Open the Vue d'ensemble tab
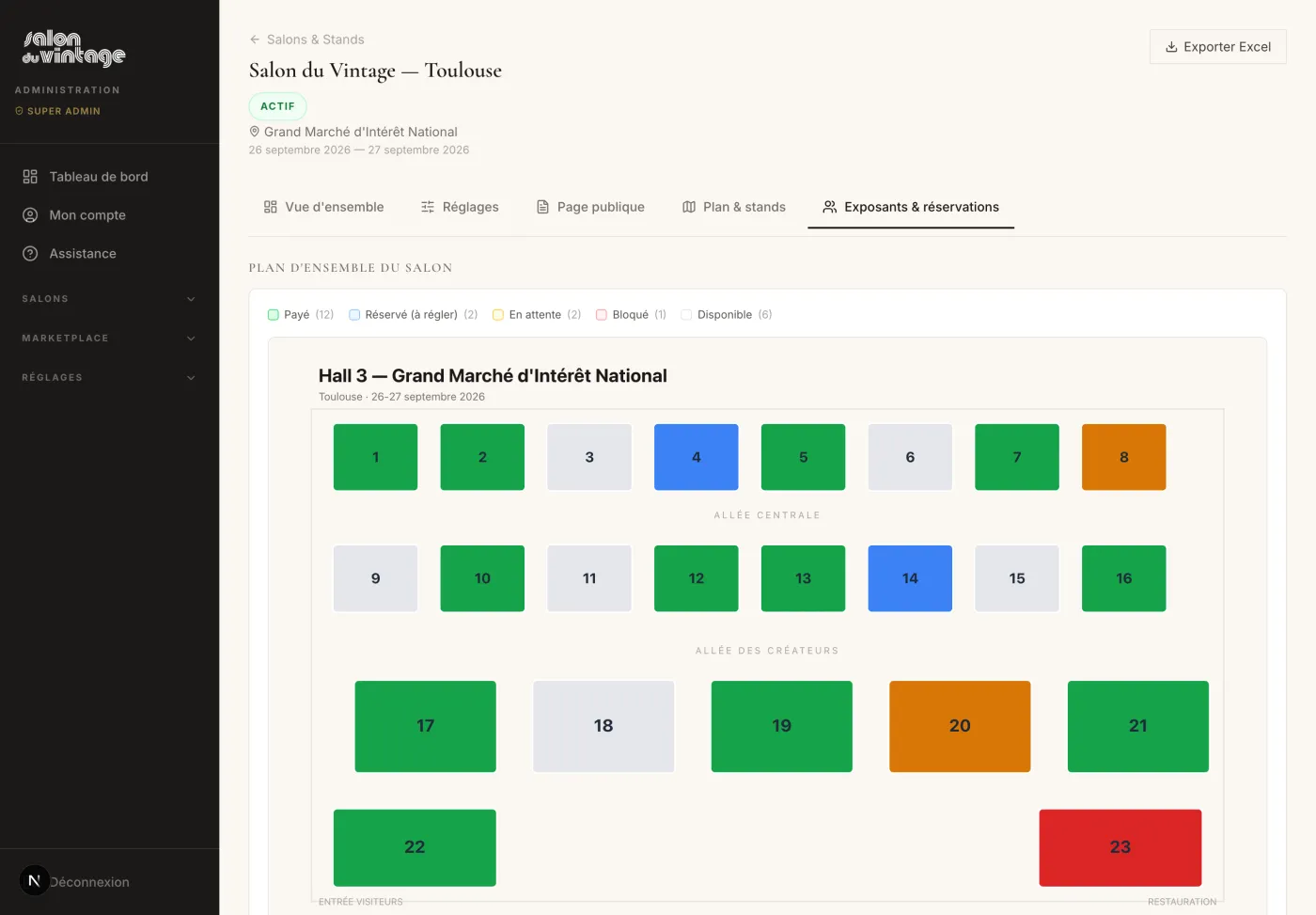Viewport: 1316px width, 915px height. (324, 207)
